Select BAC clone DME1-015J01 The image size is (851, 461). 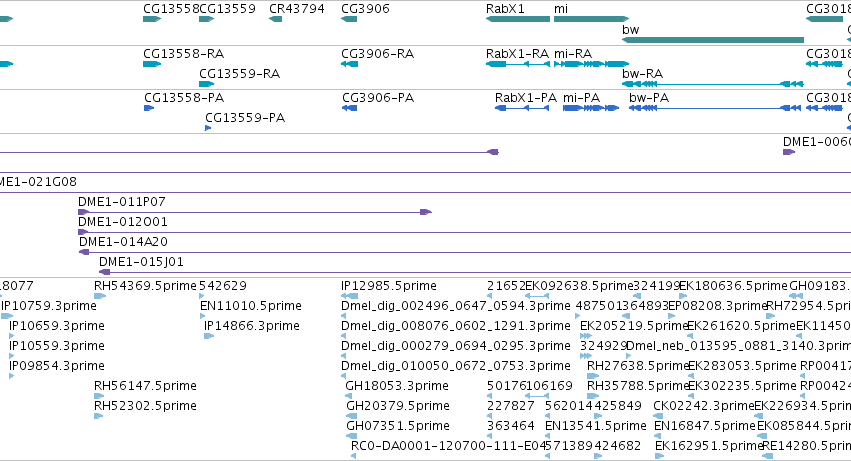[x=475, y=272]
